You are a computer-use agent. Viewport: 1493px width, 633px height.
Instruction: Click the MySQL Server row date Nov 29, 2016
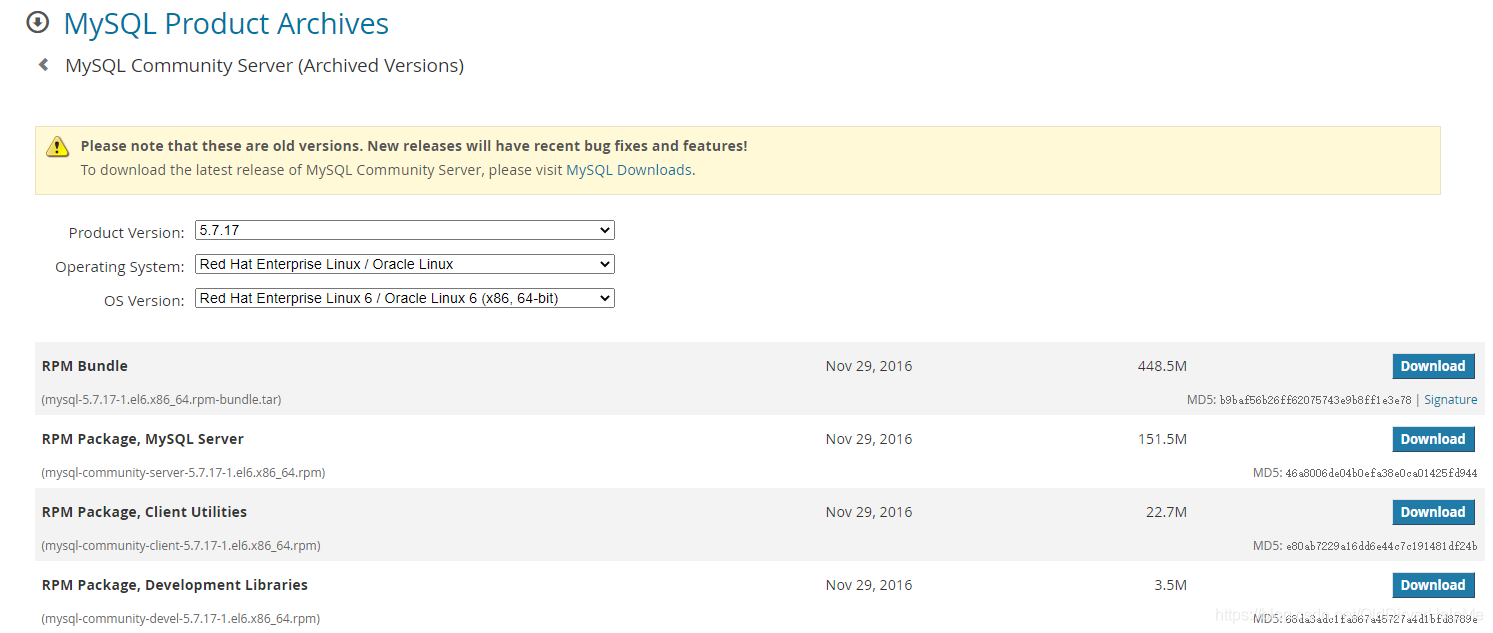coord(869,439)
